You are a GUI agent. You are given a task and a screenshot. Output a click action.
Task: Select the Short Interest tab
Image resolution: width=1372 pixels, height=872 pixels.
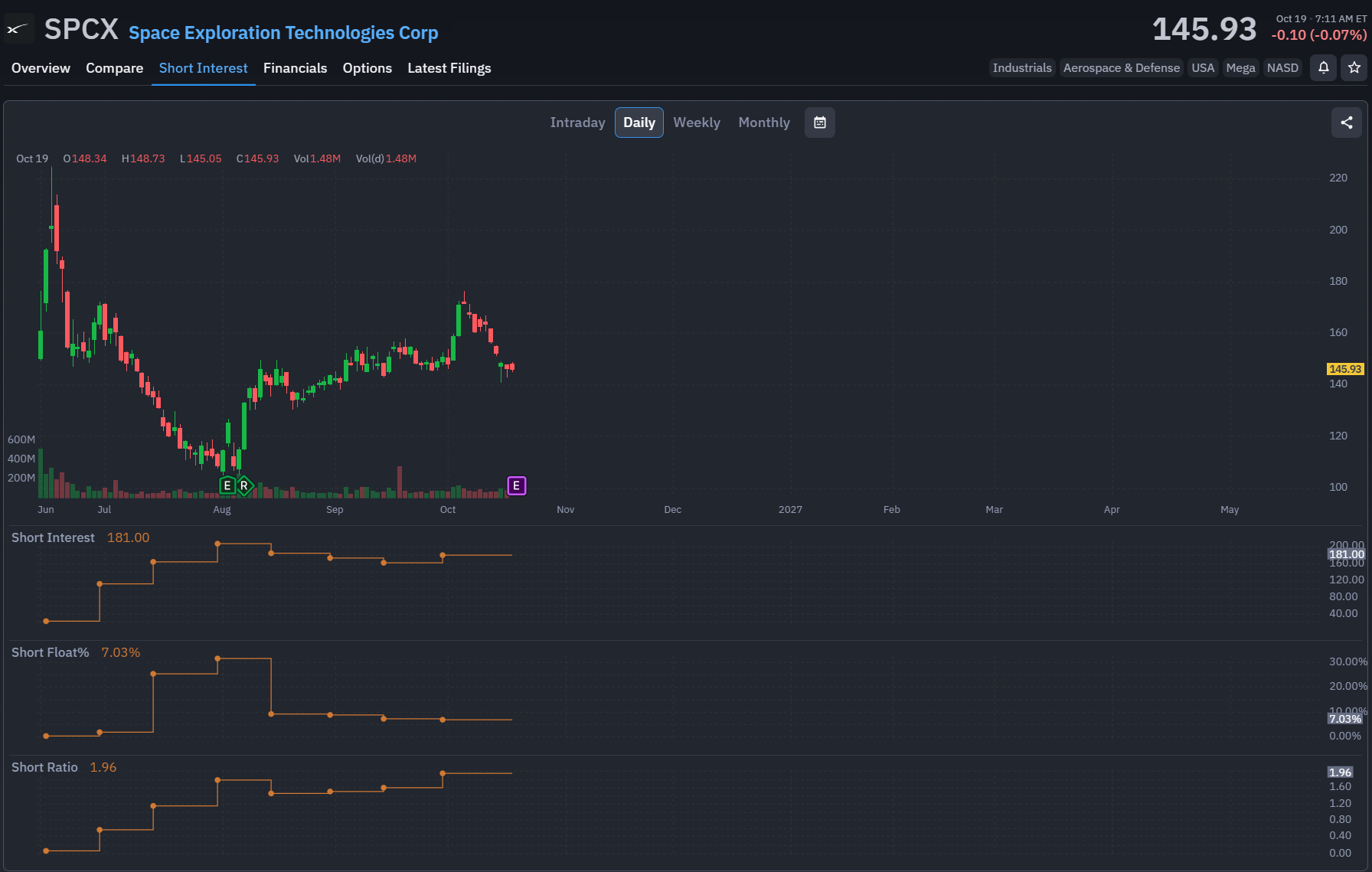(203, 68)
